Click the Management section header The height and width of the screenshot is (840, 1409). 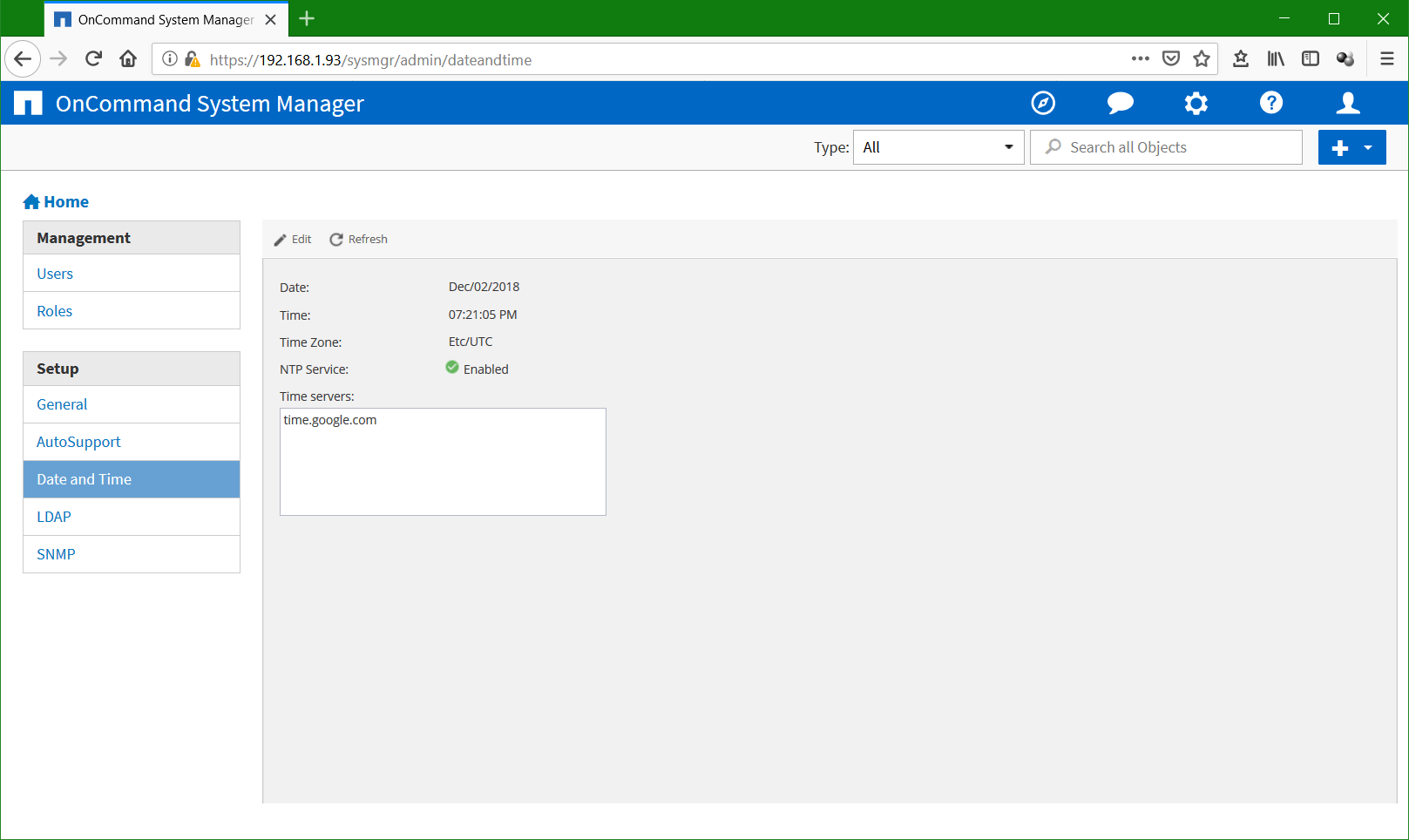(x=132, y=238)
